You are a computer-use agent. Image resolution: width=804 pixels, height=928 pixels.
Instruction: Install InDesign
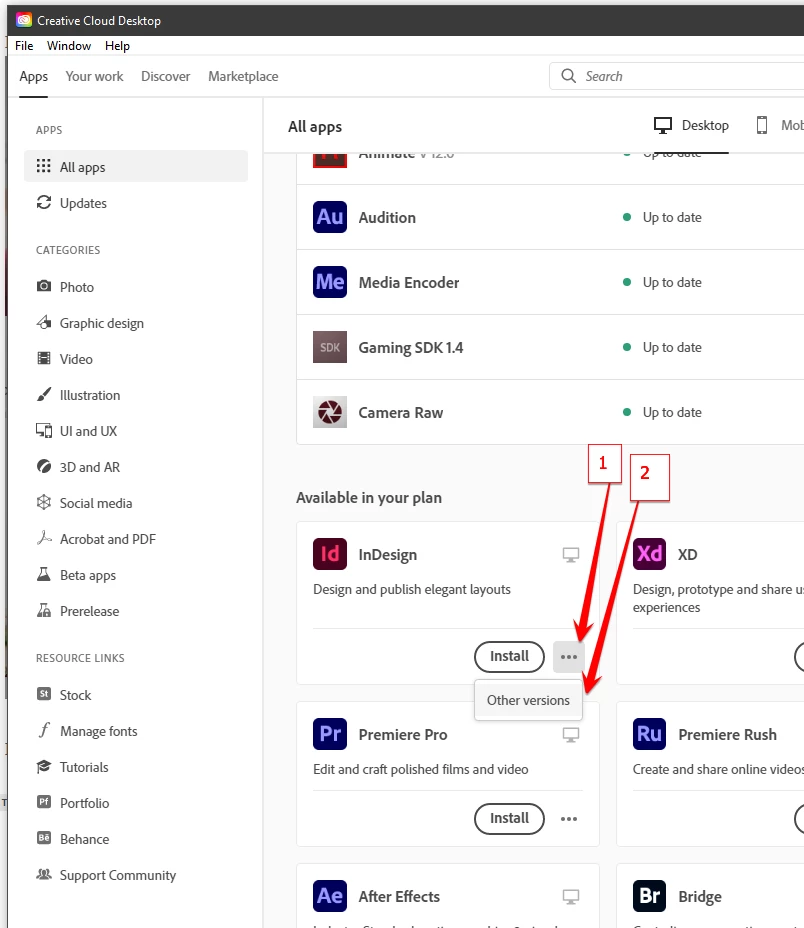click(x=509, y=656)
